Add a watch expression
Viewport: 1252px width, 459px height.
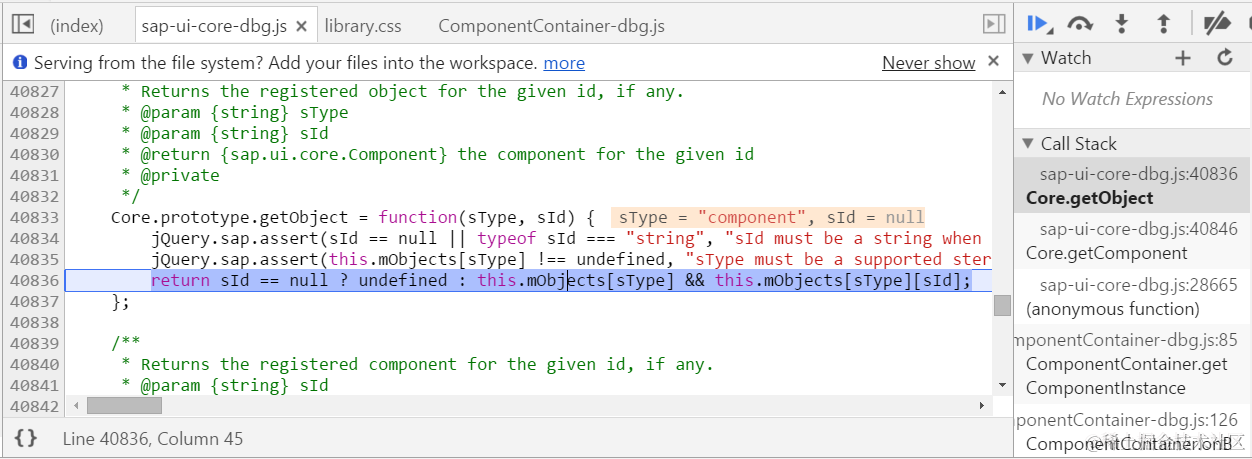click(x=1183, y=58)
